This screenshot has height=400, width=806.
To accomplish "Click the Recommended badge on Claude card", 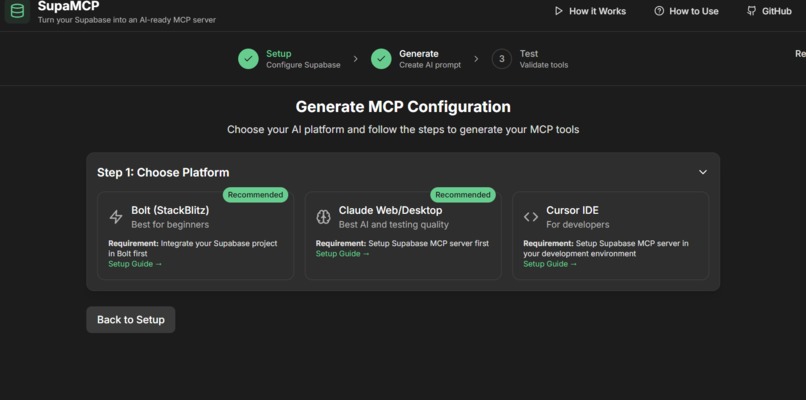I will pyautogui.click(x=463, y=195).
